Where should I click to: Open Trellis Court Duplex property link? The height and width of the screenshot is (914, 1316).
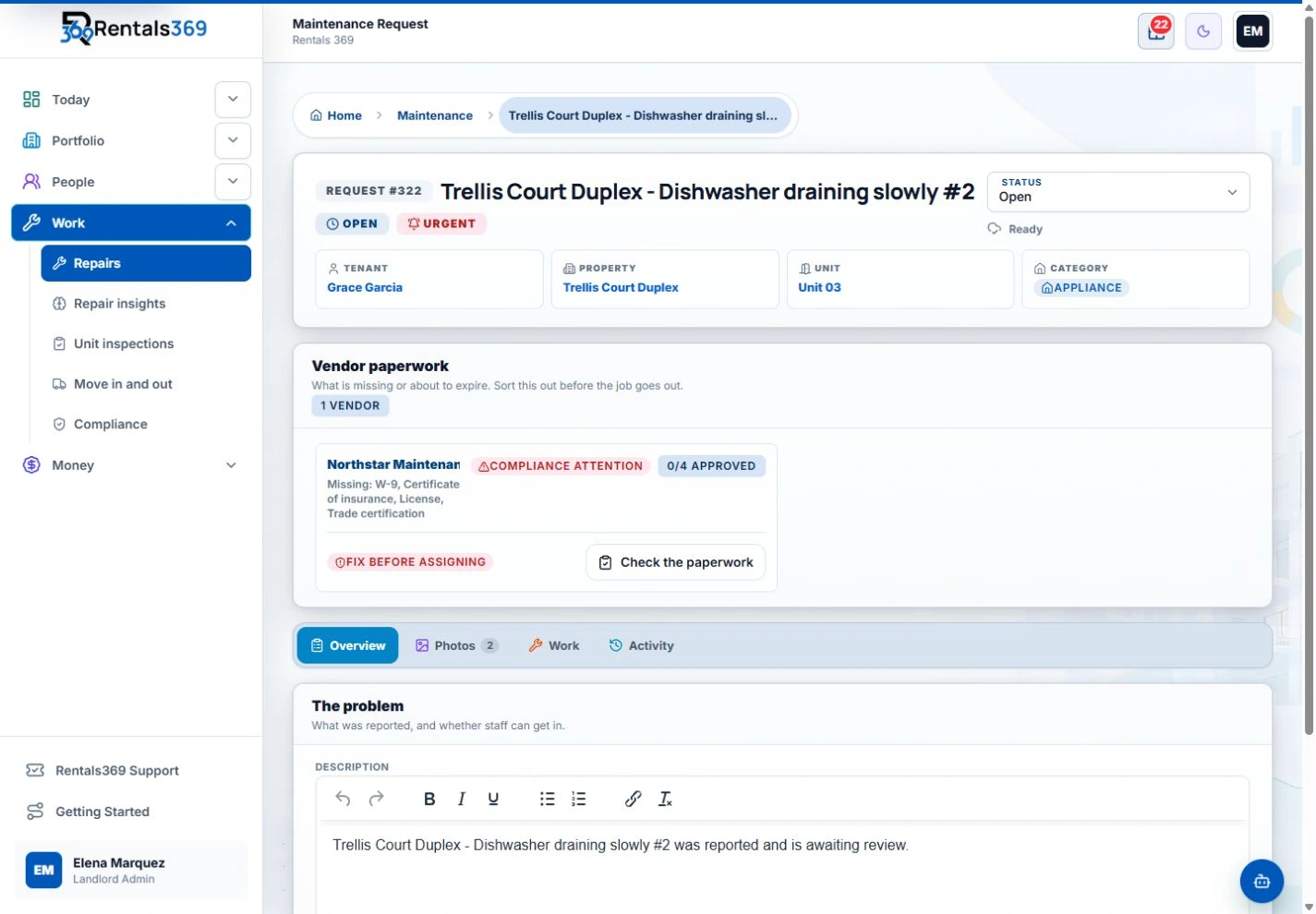pos(621,287)
